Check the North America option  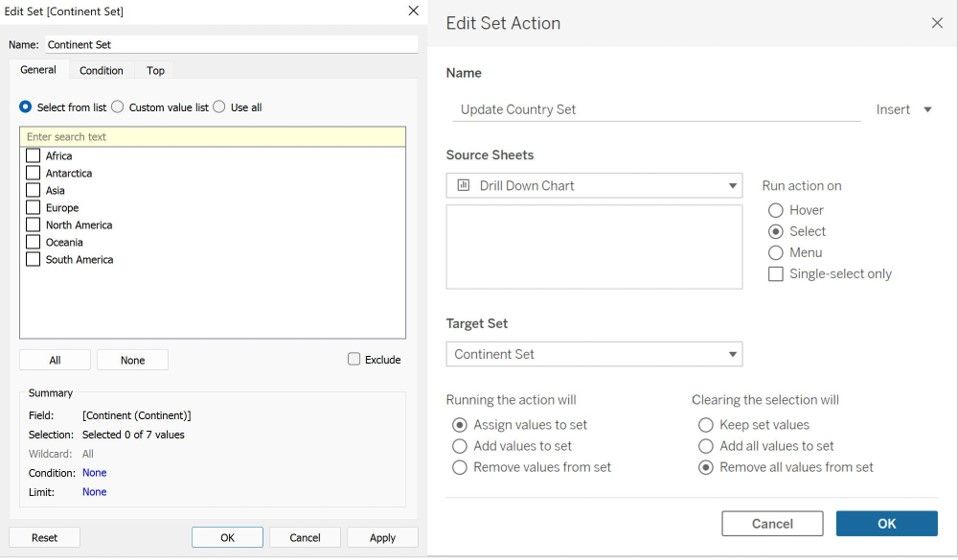[33, 225]
